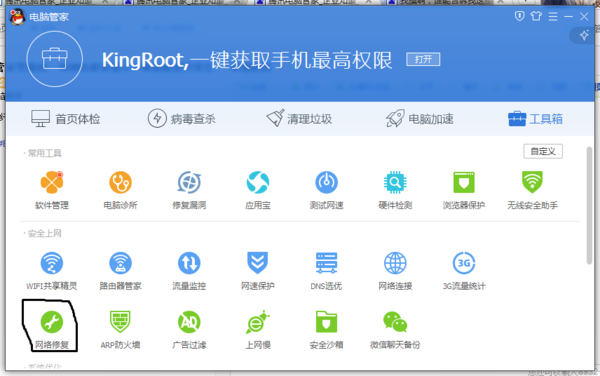Click the large toolbox circle icon in header
The image size is (600, 376).
[54, 59]
